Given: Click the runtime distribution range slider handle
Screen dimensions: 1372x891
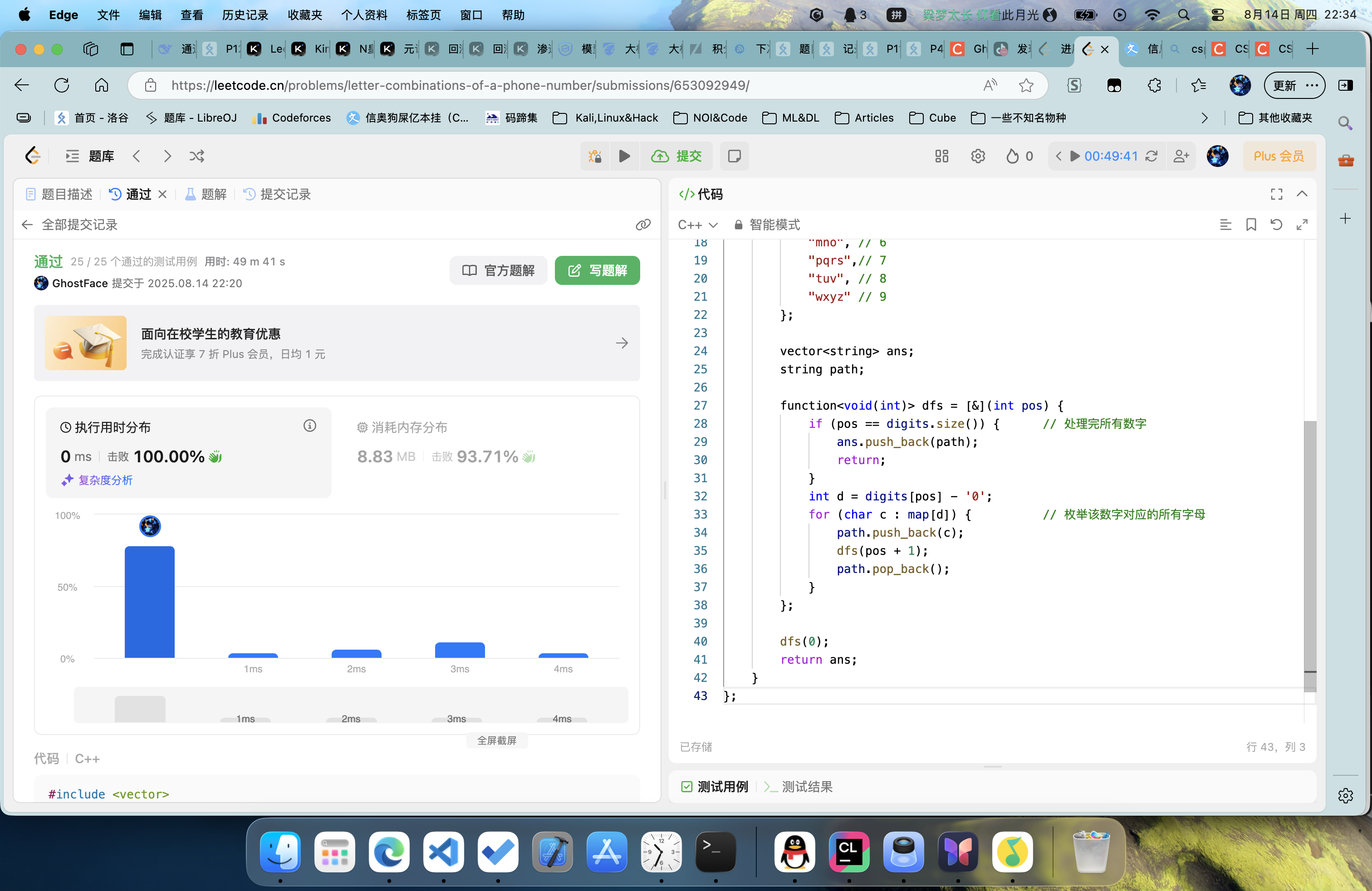Looking at the screenshot, I should pyautogui.click(x=140, y=709).
